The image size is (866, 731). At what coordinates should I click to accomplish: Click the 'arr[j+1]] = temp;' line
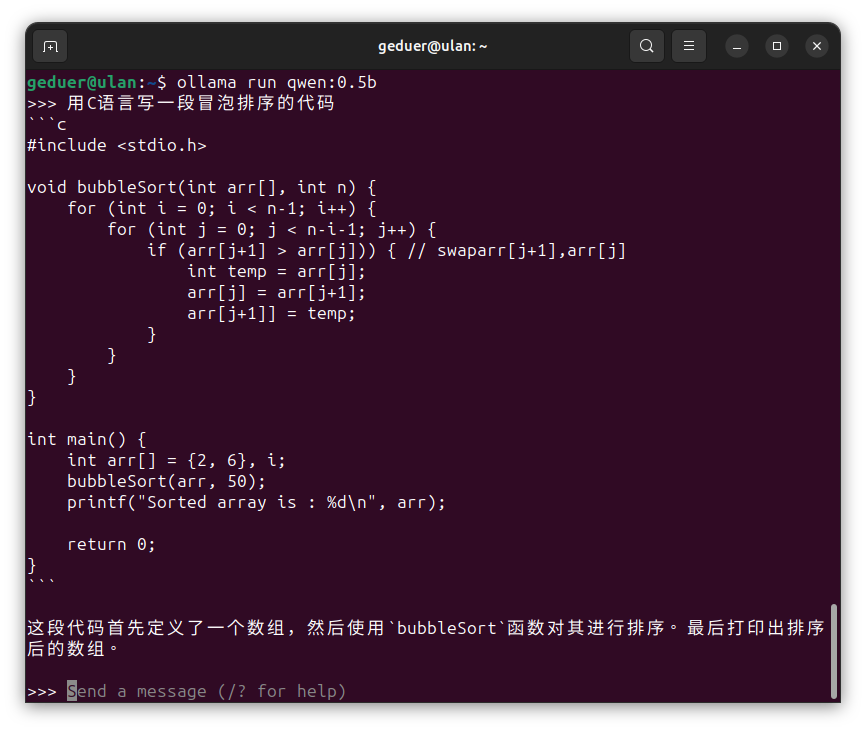(x=271, y=314)
